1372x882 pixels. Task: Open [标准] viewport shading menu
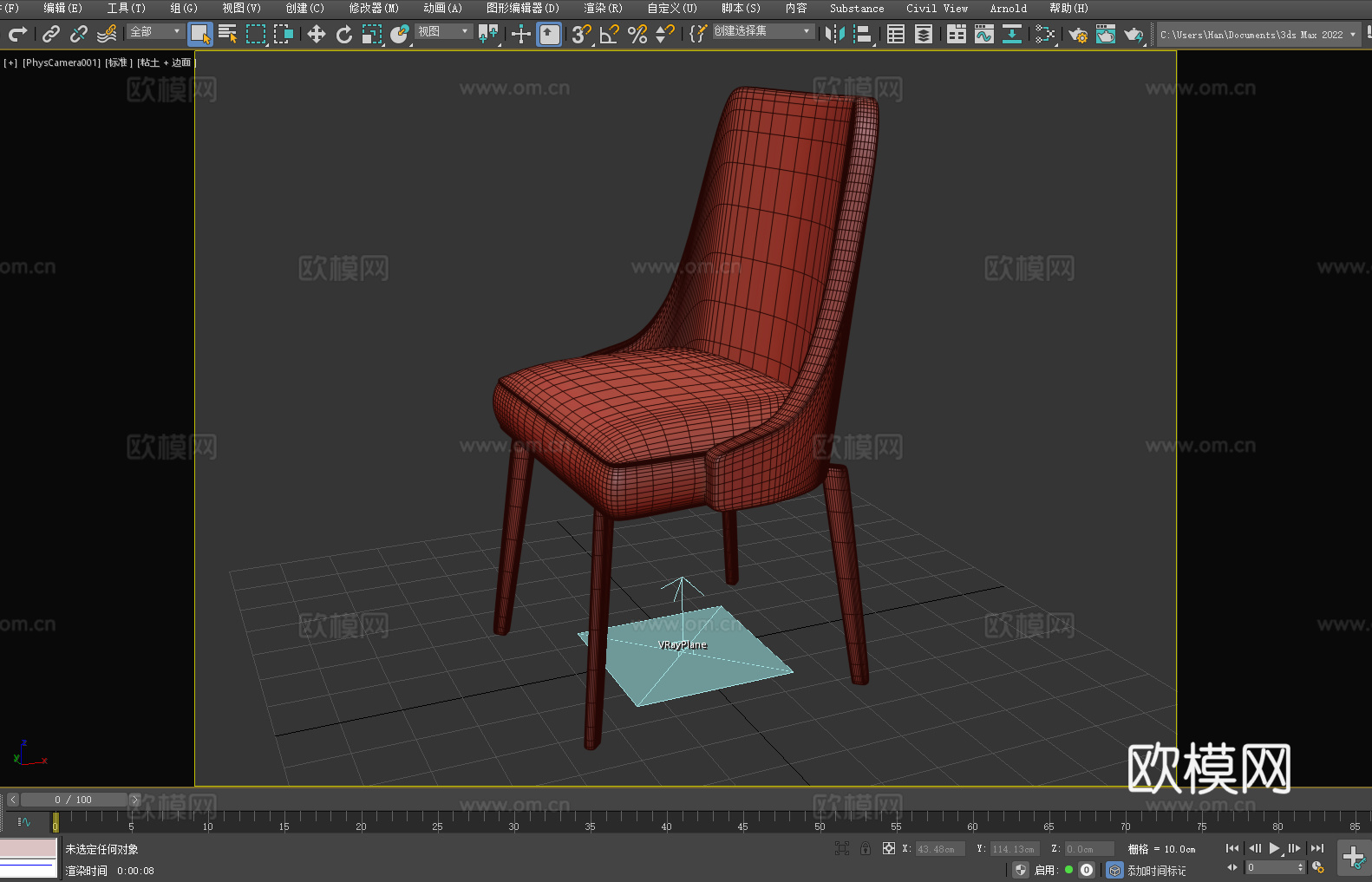119,62
